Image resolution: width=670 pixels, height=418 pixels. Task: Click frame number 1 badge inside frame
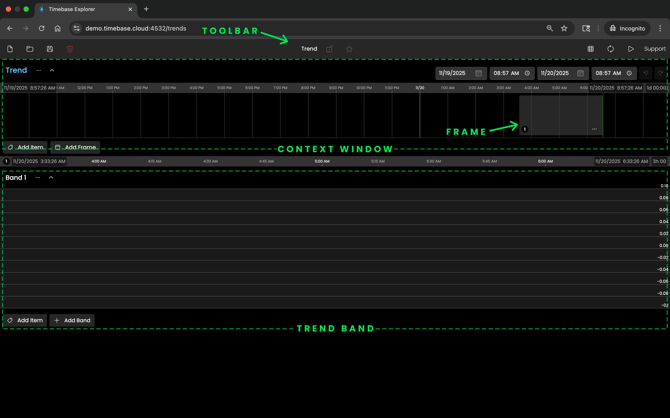tap(525, 129)
